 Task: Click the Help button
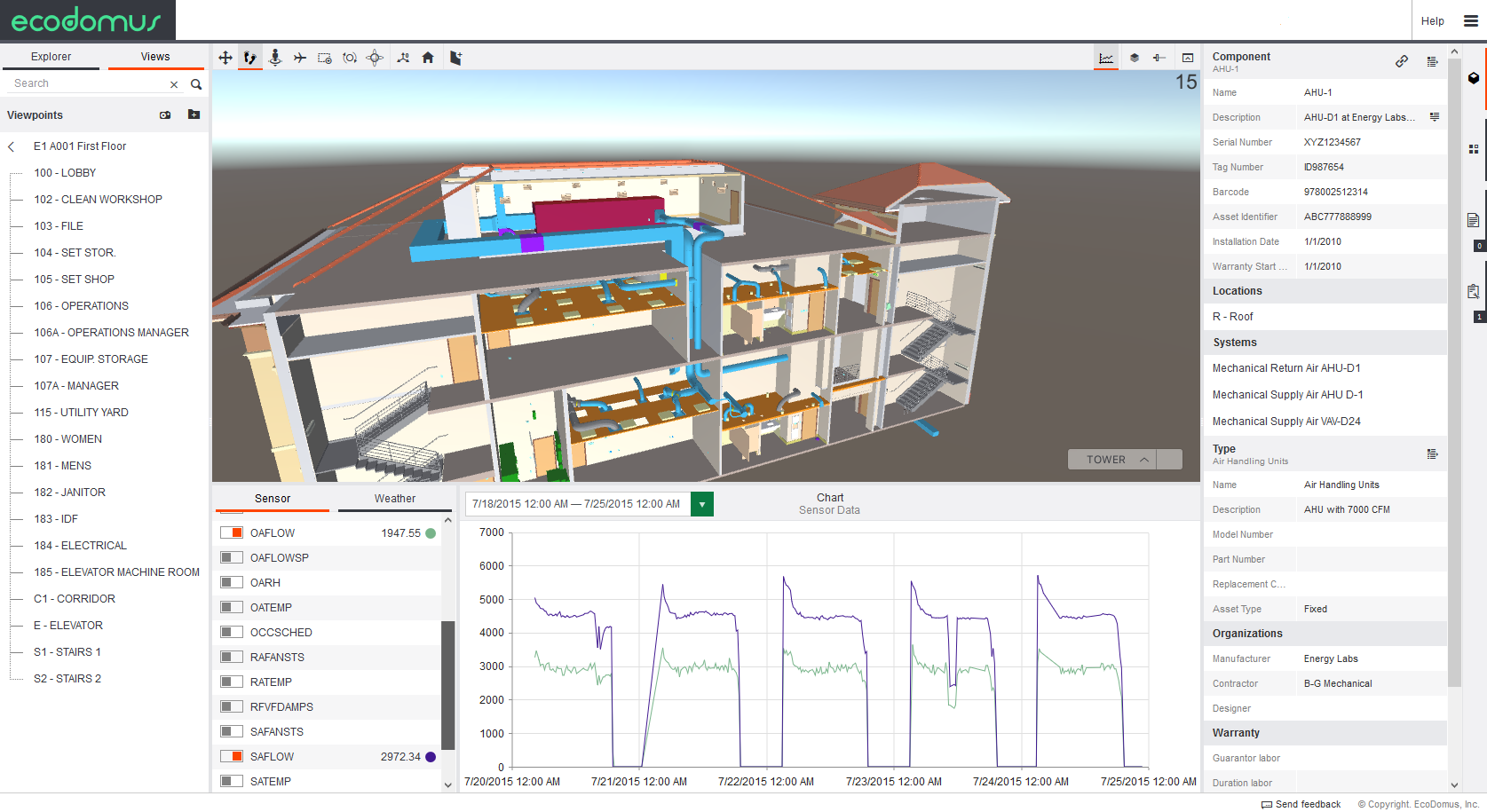[1432, 21]
